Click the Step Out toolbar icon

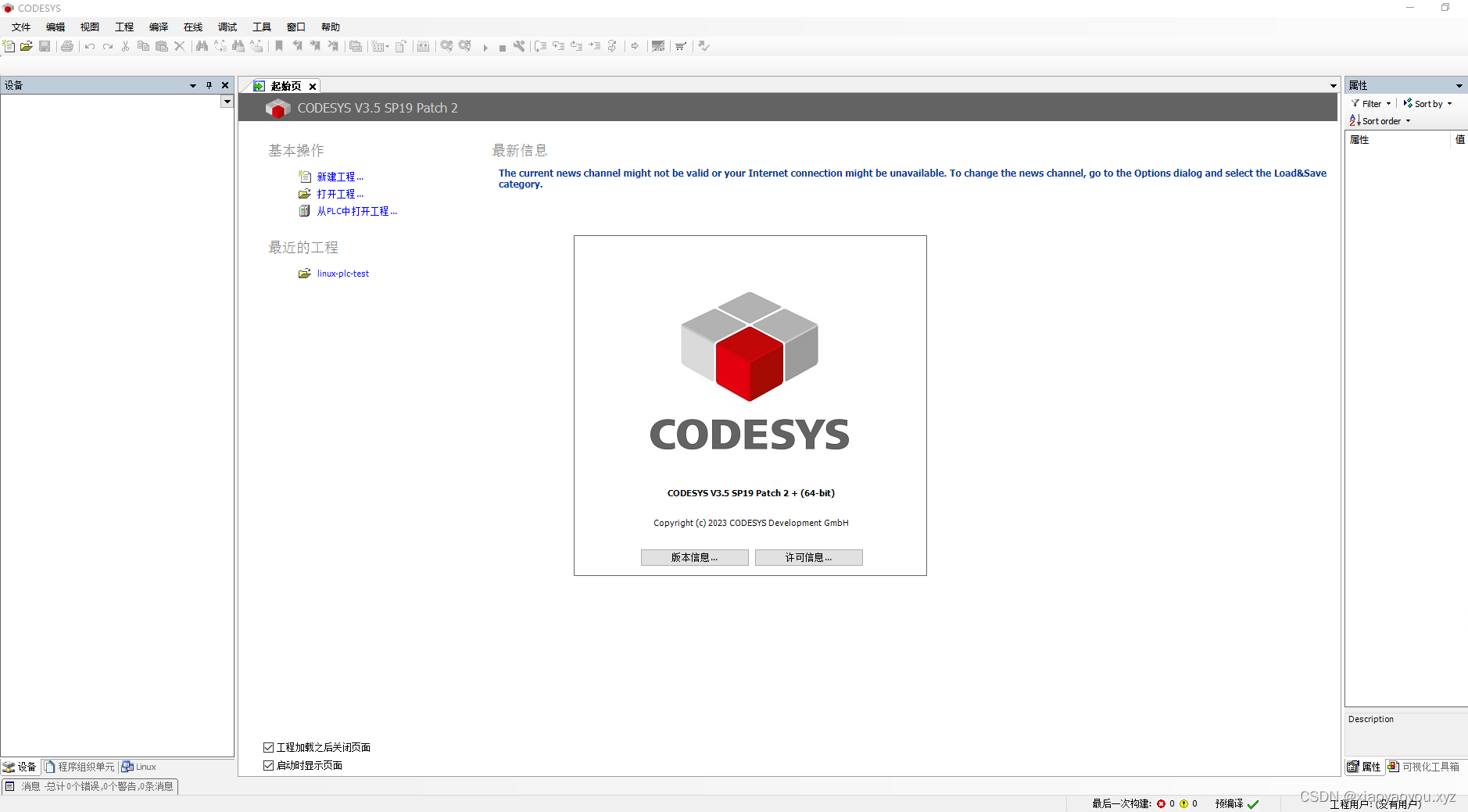point(577,46)
